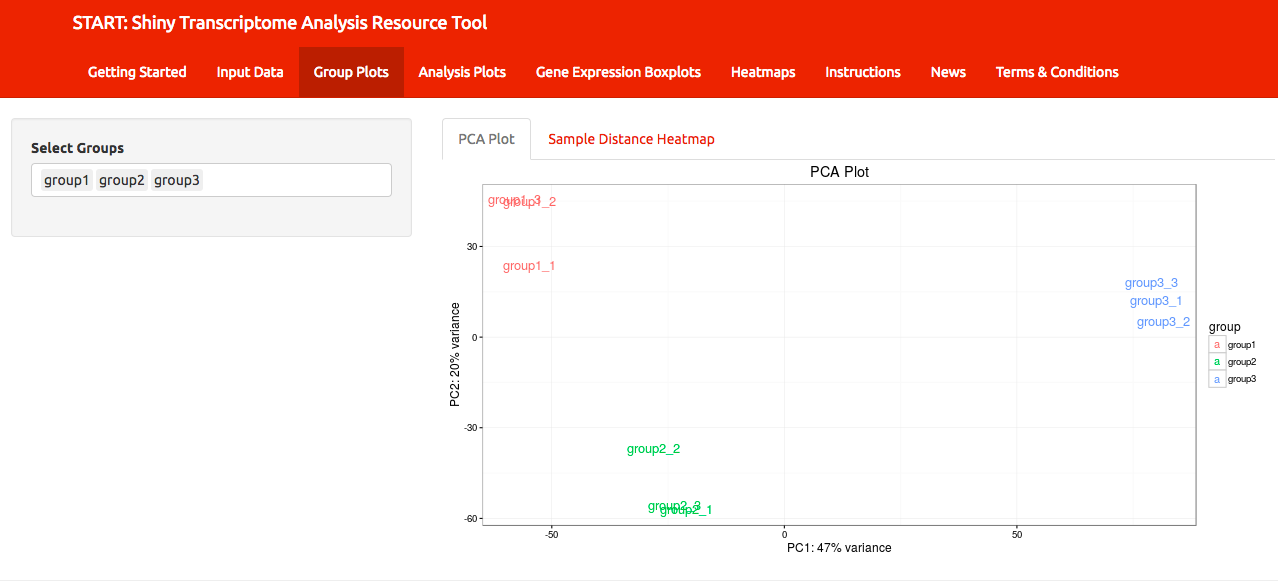Click the group1 tag in Select Groups

point(66,180)
